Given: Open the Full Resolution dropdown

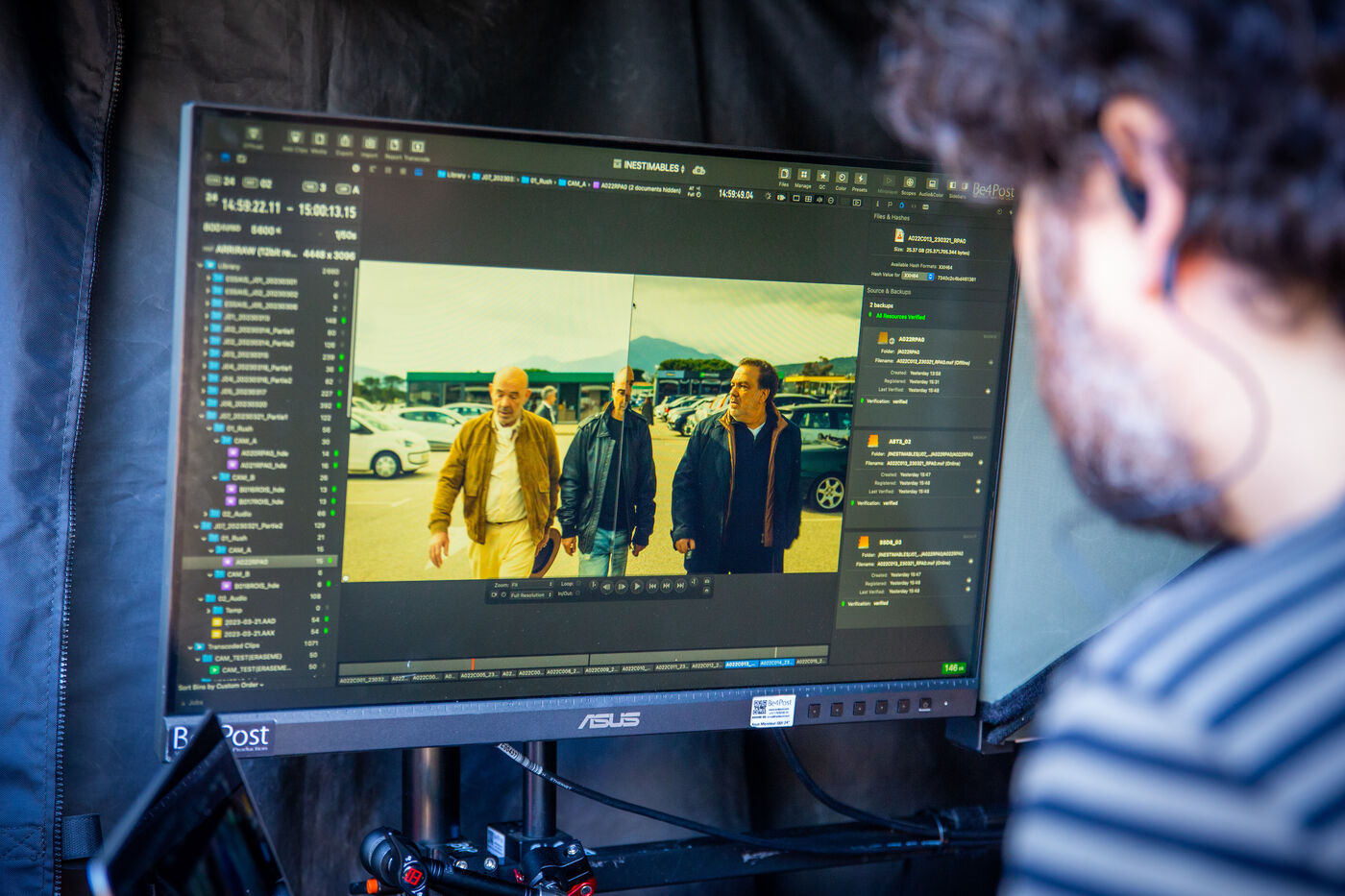Looking at the screenshot, I should [x=529, y=594].
